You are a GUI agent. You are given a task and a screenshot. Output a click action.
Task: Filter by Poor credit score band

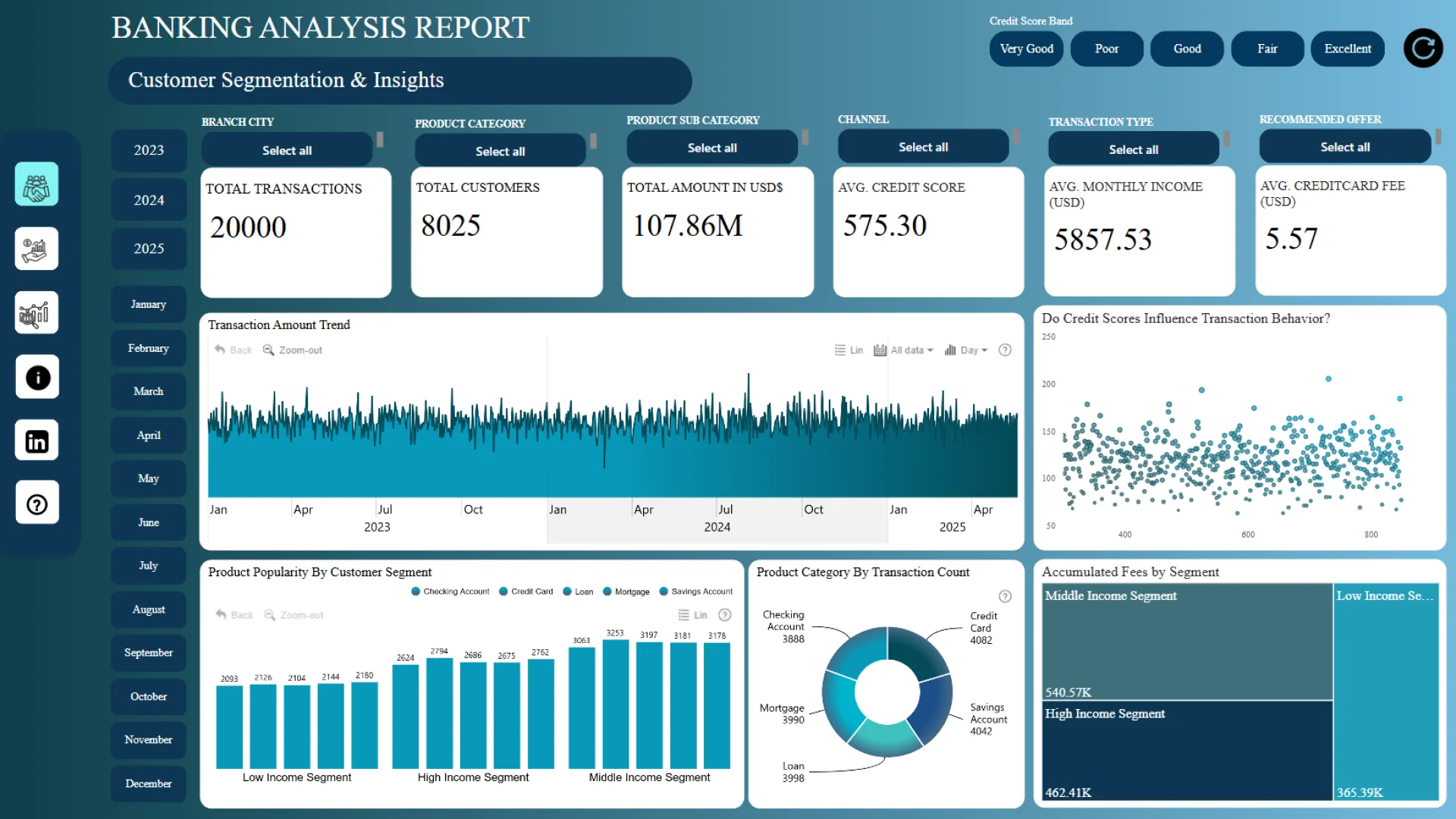coord(1107,49)
